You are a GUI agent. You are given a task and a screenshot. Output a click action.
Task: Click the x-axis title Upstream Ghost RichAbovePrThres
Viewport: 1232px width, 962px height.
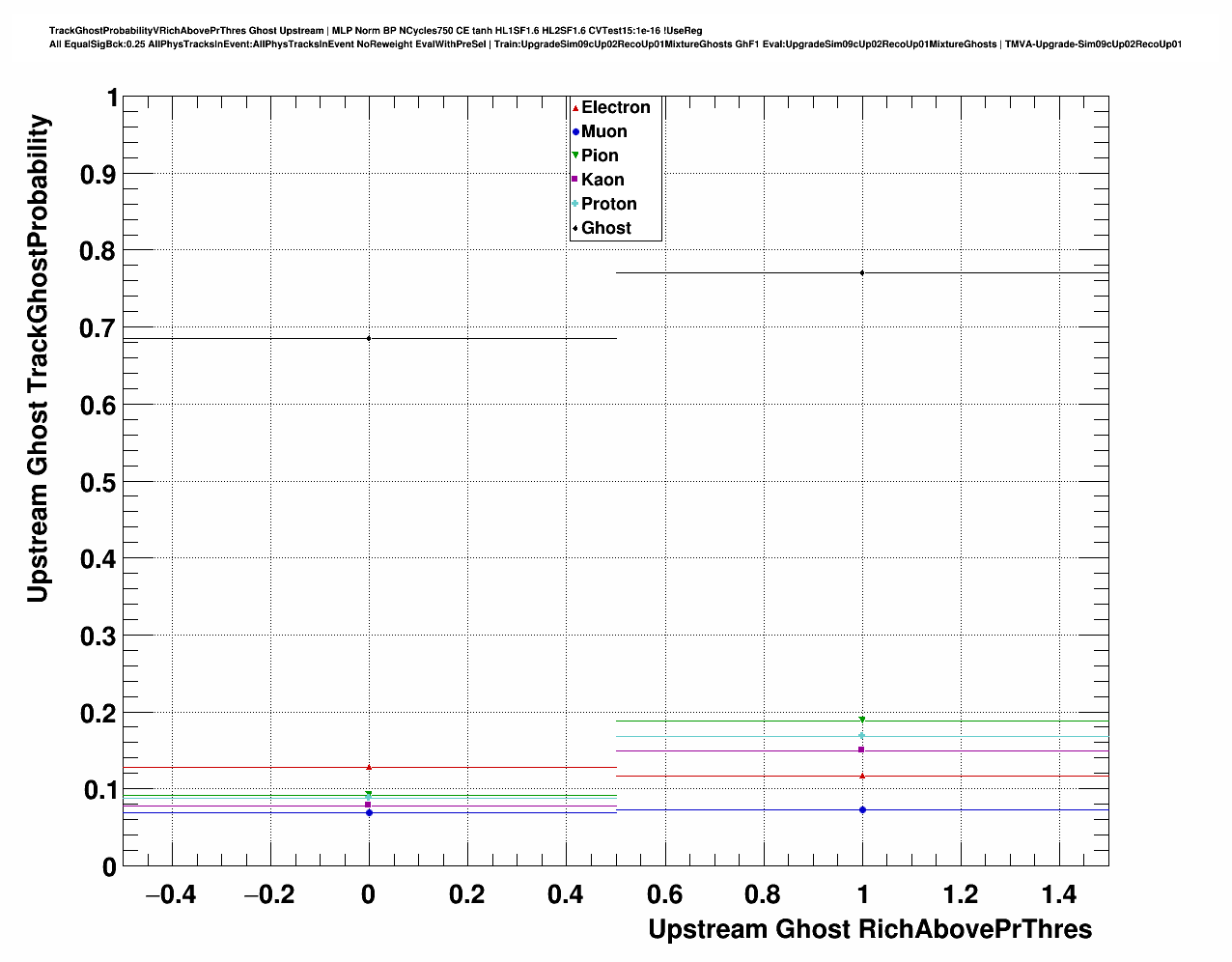(x=869, y=929)
